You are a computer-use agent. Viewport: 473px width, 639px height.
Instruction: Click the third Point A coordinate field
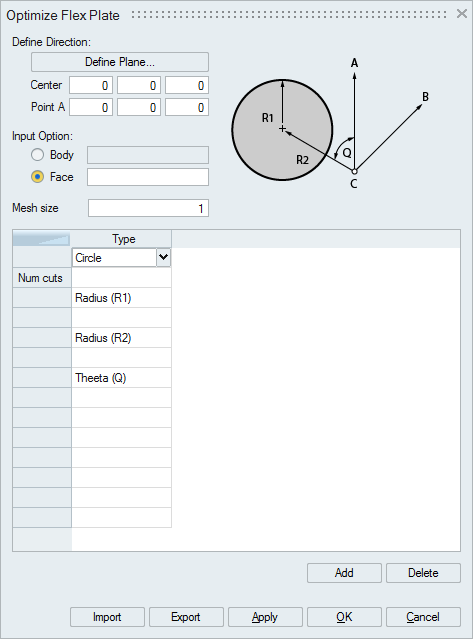(x=187, y=107)
